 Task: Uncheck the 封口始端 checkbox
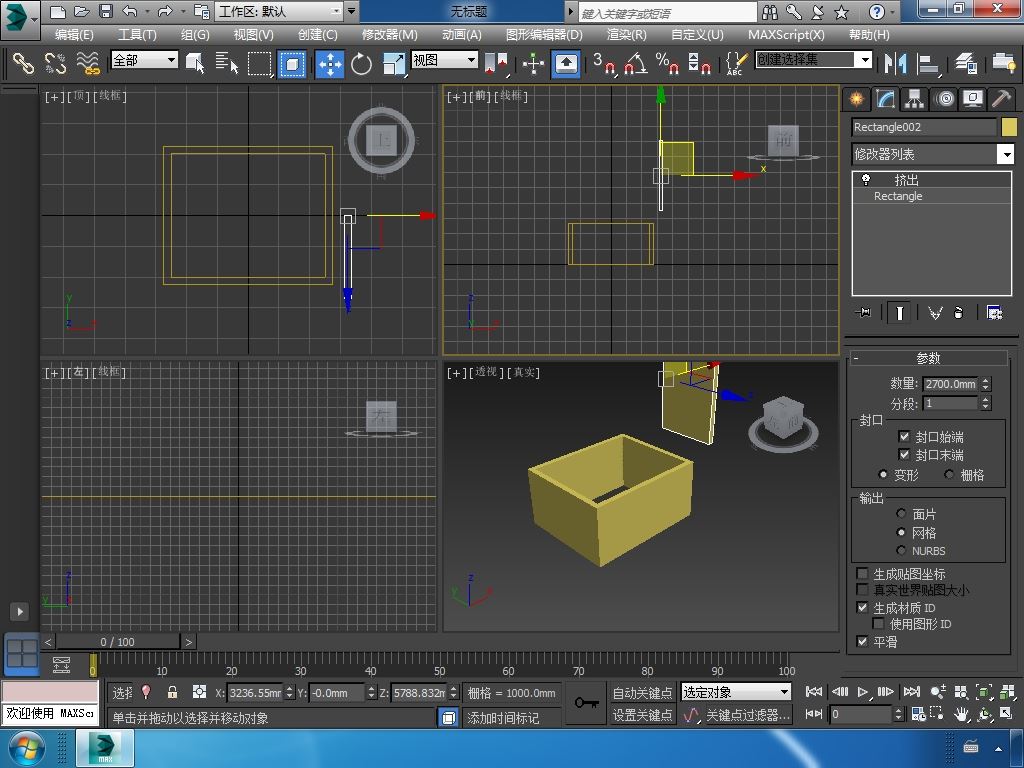pos(904,437)
